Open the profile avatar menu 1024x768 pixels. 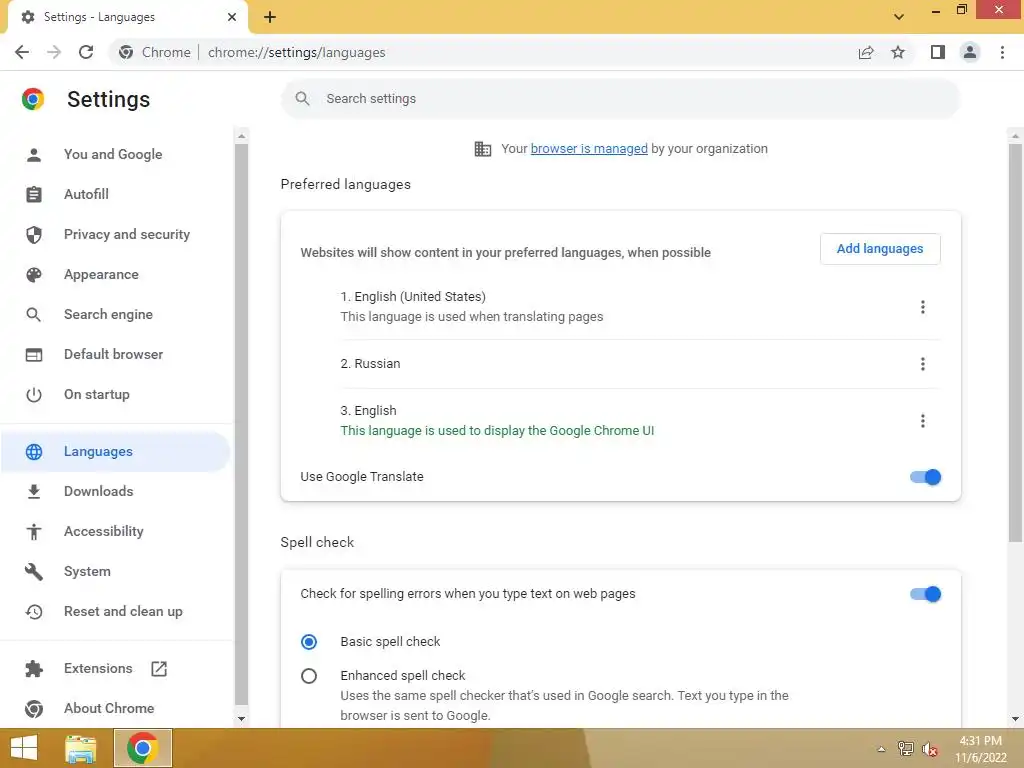pyautogui.click(x=970, y=52)
